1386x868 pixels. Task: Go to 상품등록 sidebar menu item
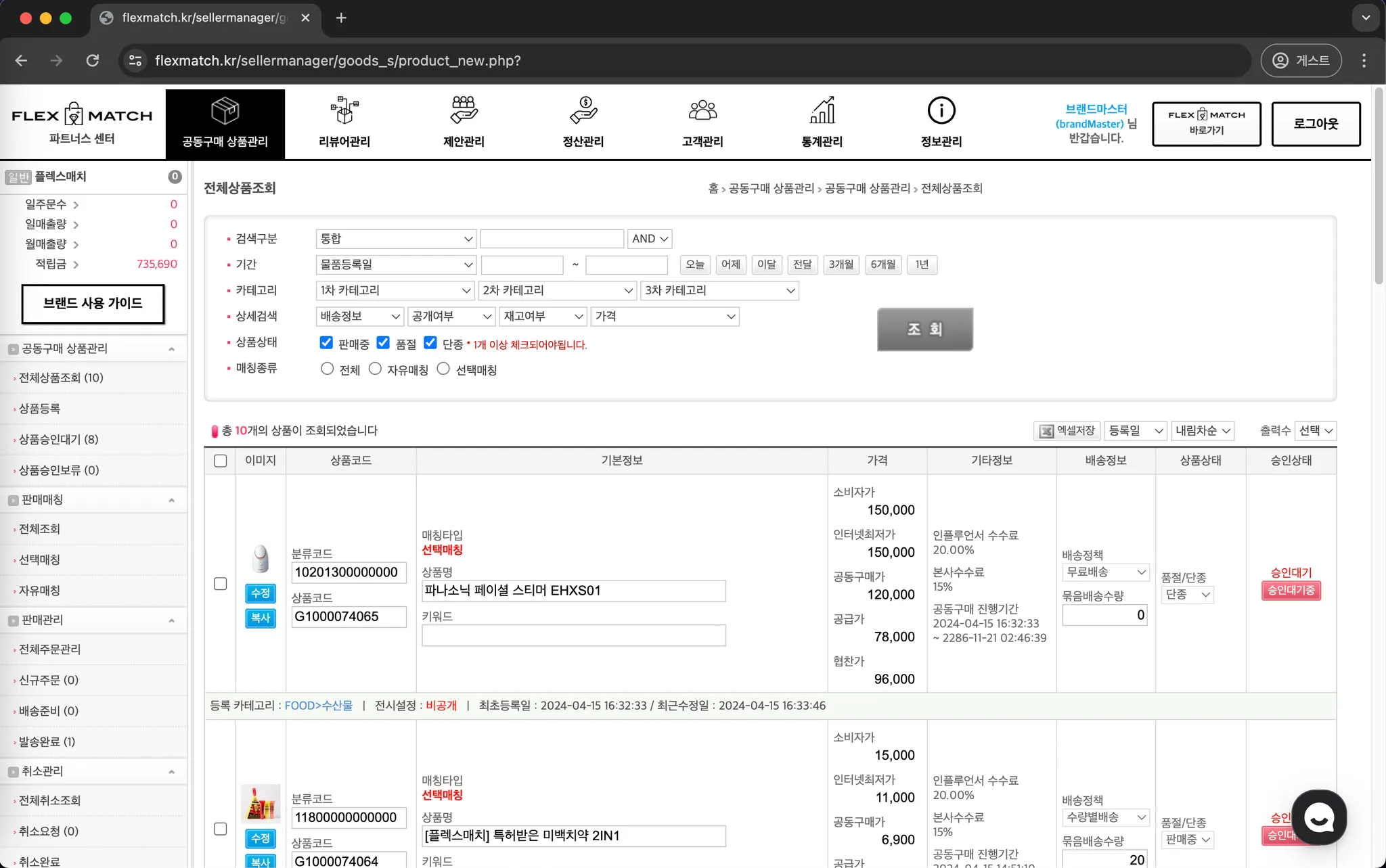click(x=39, y=409)
